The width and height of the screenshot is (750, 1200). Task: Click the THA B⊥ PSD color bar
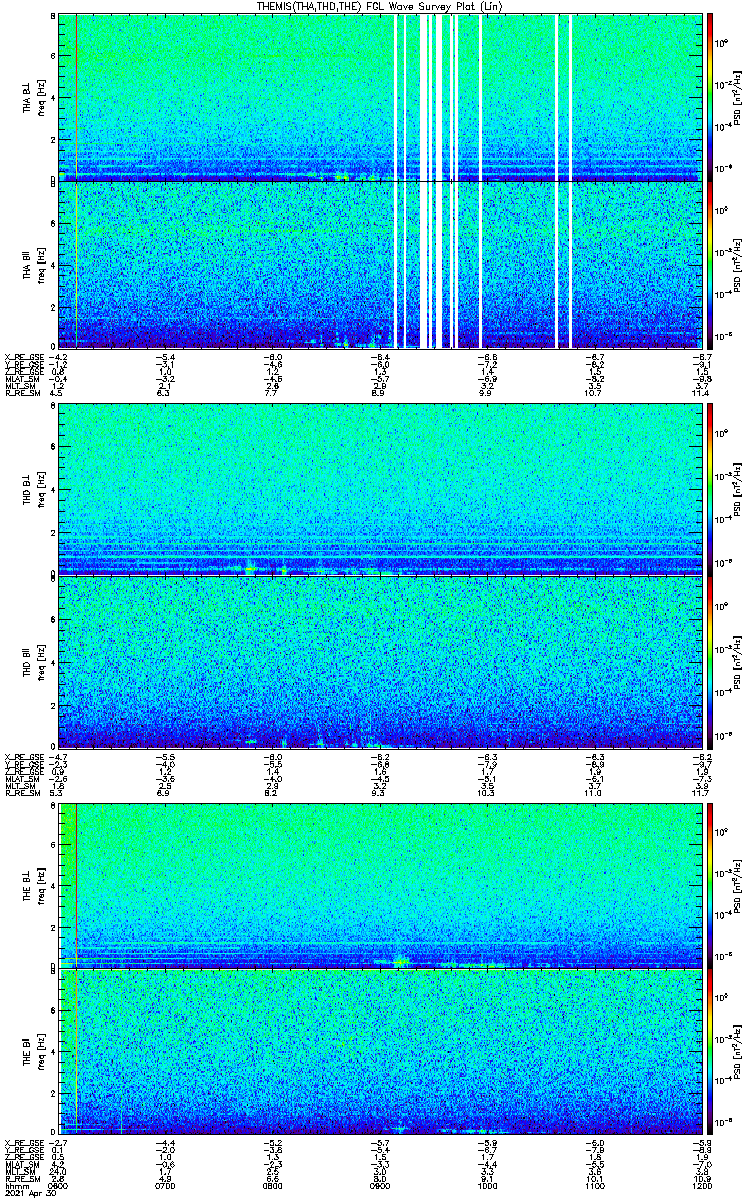point(710,97)
